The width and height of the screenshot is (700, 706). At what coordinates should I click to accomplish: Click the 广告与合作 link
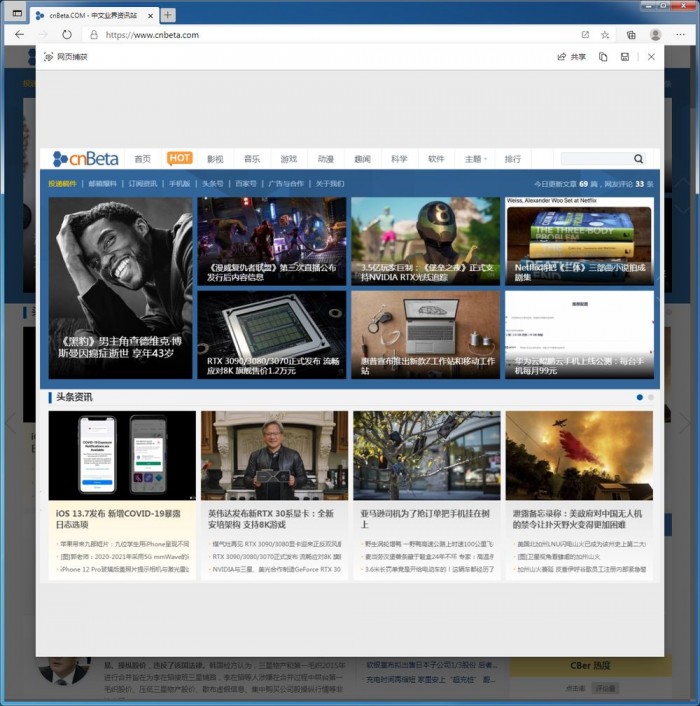[286, 184]
